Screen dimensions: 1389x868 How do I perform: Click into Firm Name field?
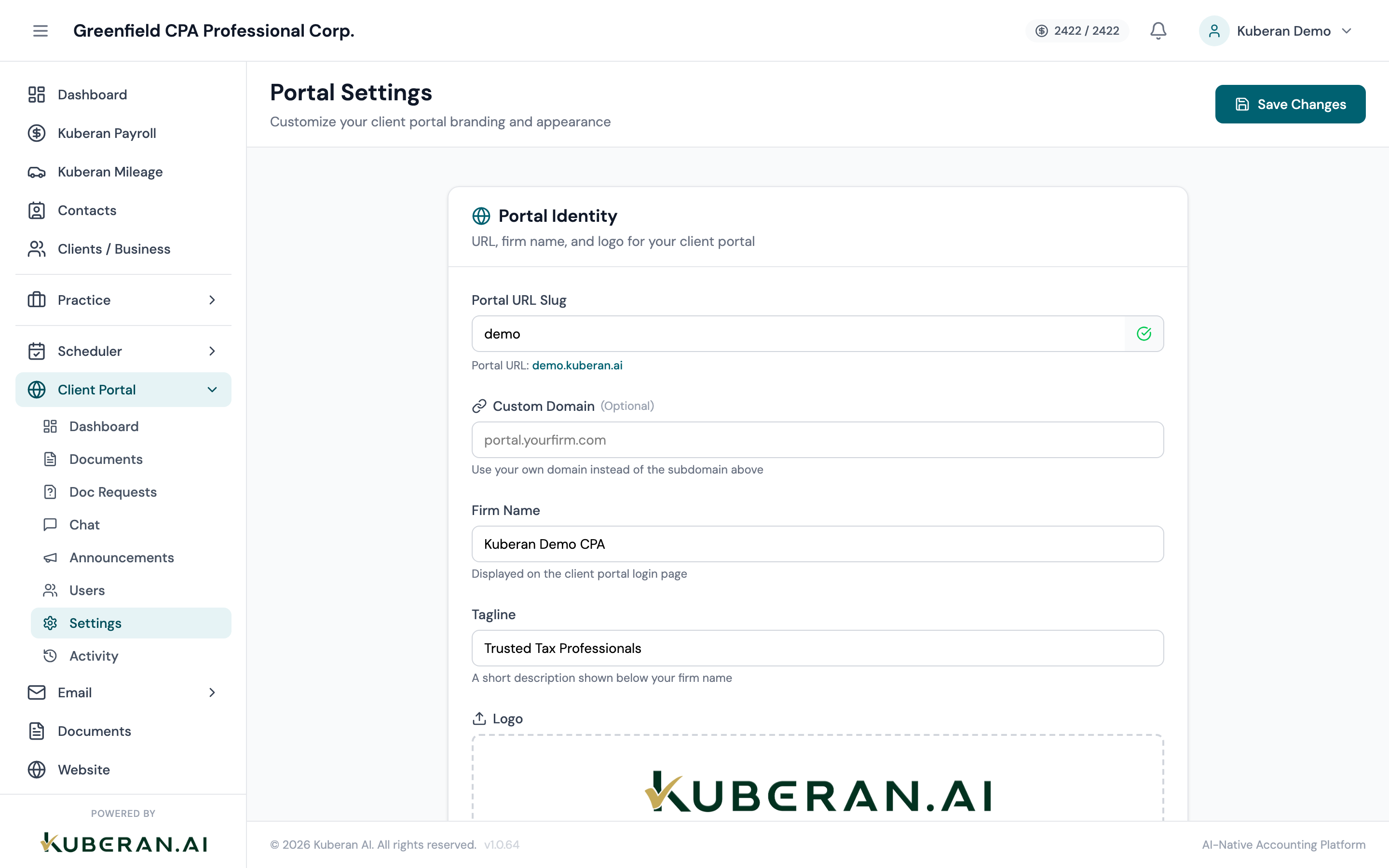(x=817, y=543)
